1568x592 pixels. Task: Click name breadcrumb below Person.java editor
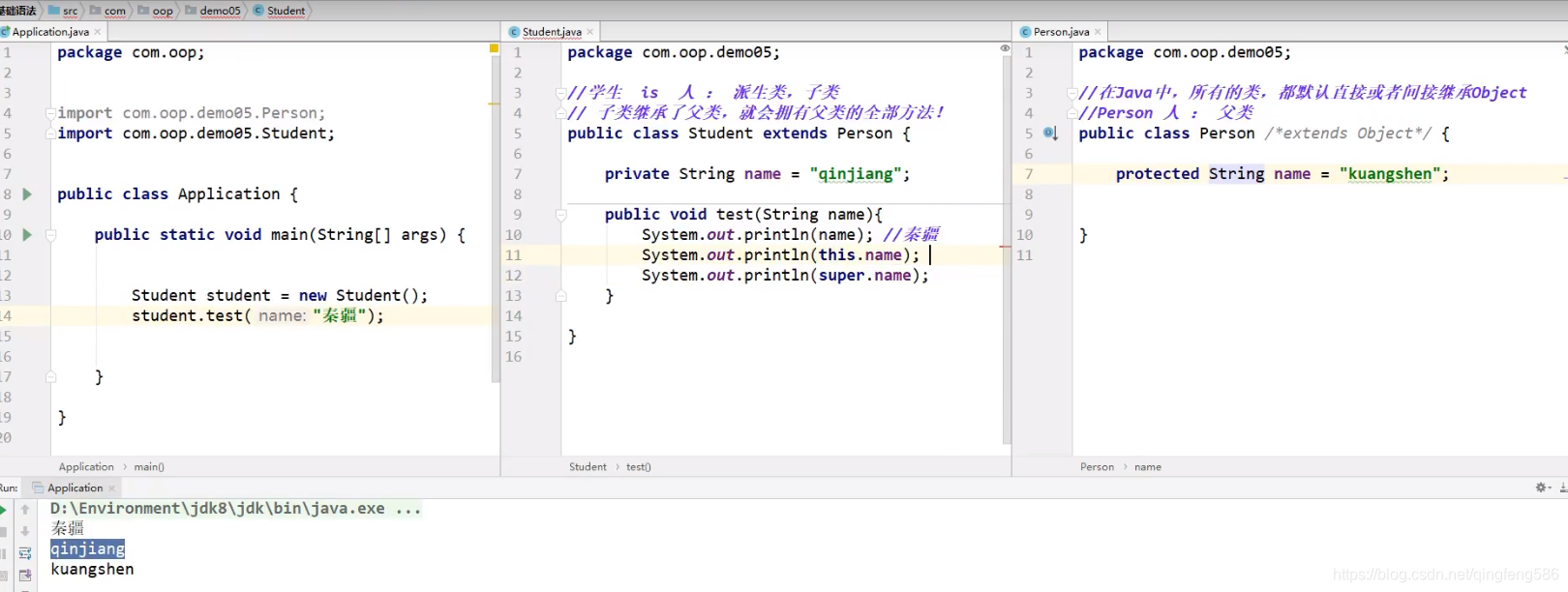(1148, 467)
